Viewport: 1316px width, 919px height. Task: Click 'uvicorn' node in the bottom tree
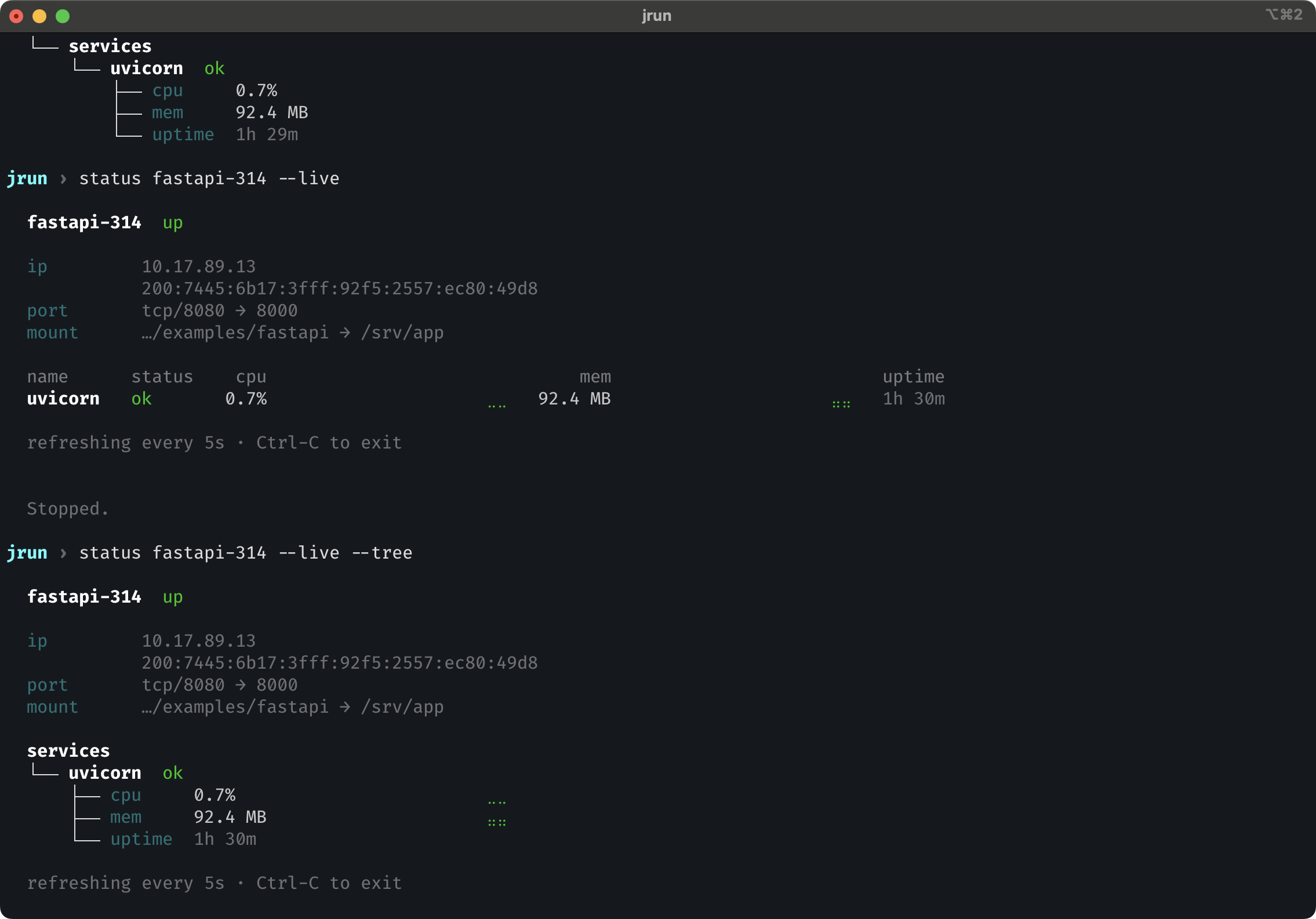coord(105,773)
